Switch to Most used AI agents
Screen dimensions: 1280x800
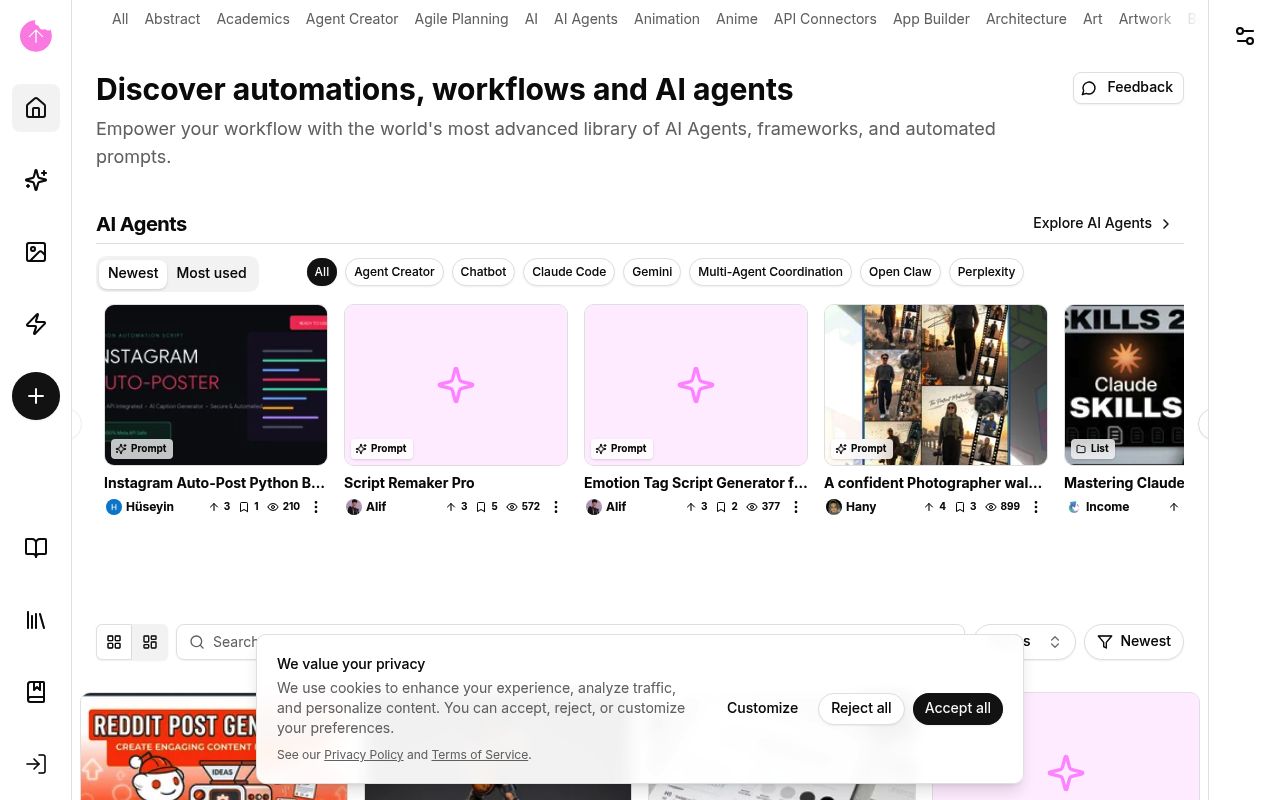211,273
